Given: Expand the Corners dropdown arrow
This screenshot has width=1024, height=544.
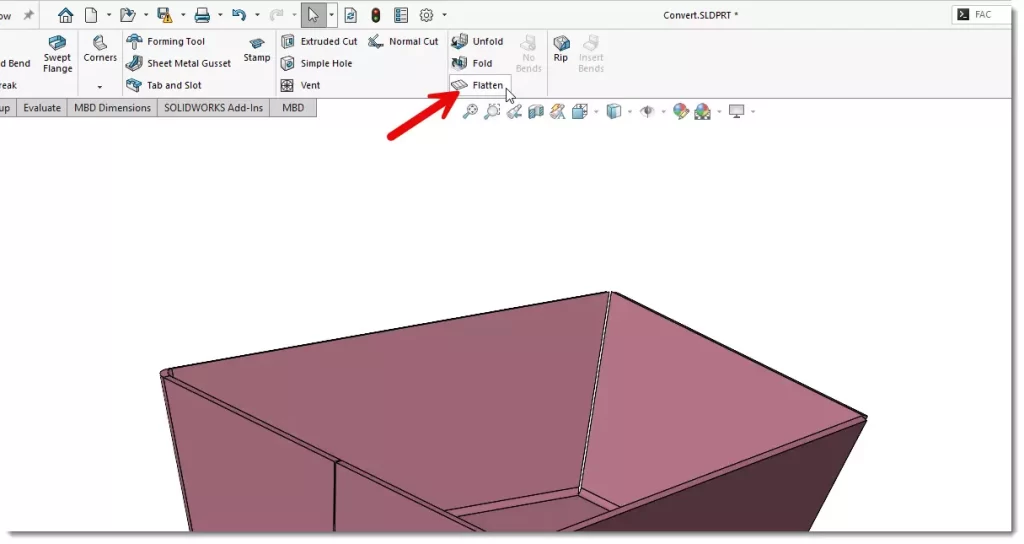Looking at the screenshot, I should click(x=100, y=87).
